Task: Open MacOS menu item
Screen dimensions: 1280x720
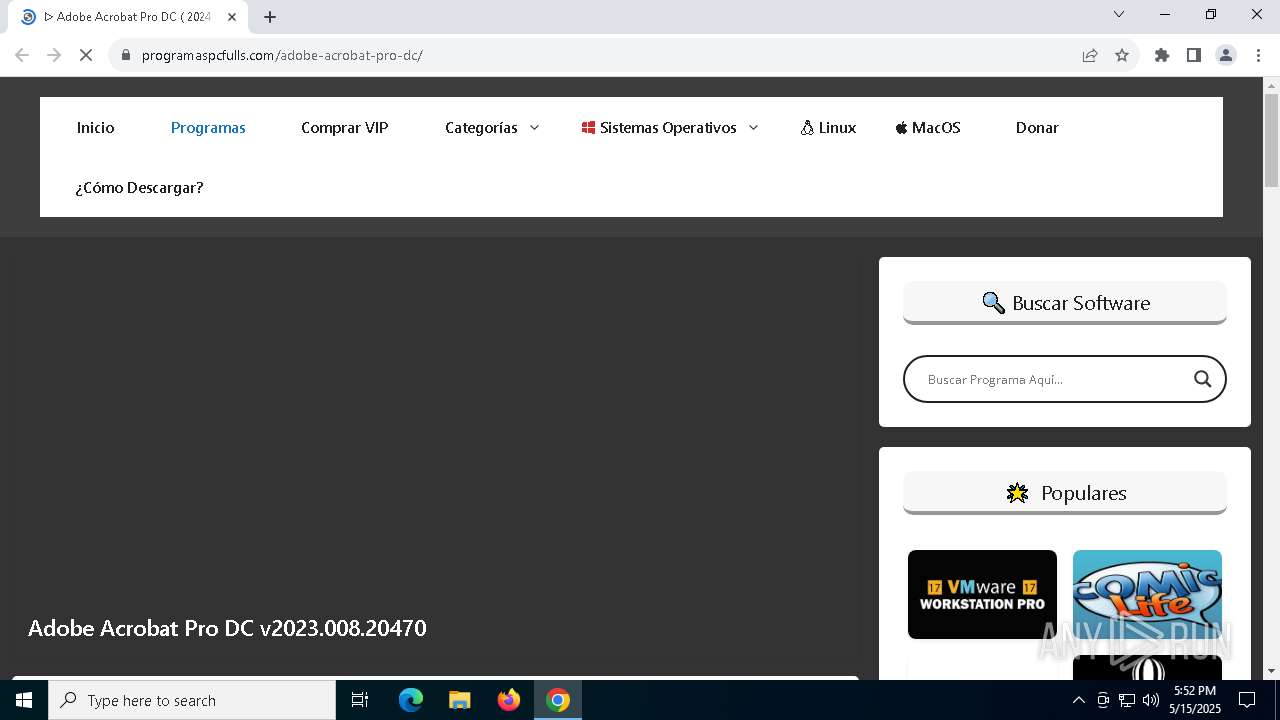Action: pos(928,128)
